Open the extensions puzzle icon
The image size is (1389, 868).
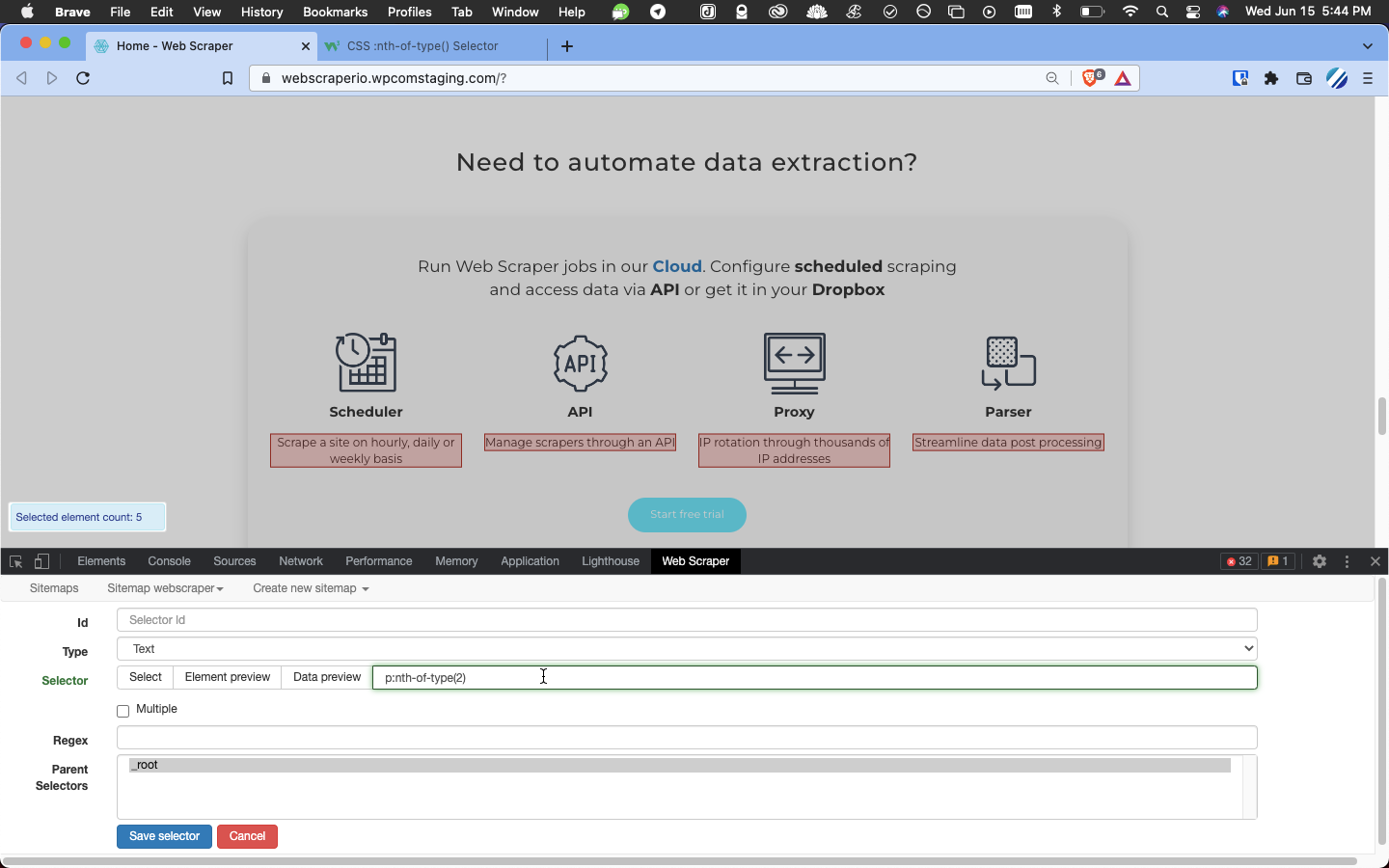point(1271,78)
